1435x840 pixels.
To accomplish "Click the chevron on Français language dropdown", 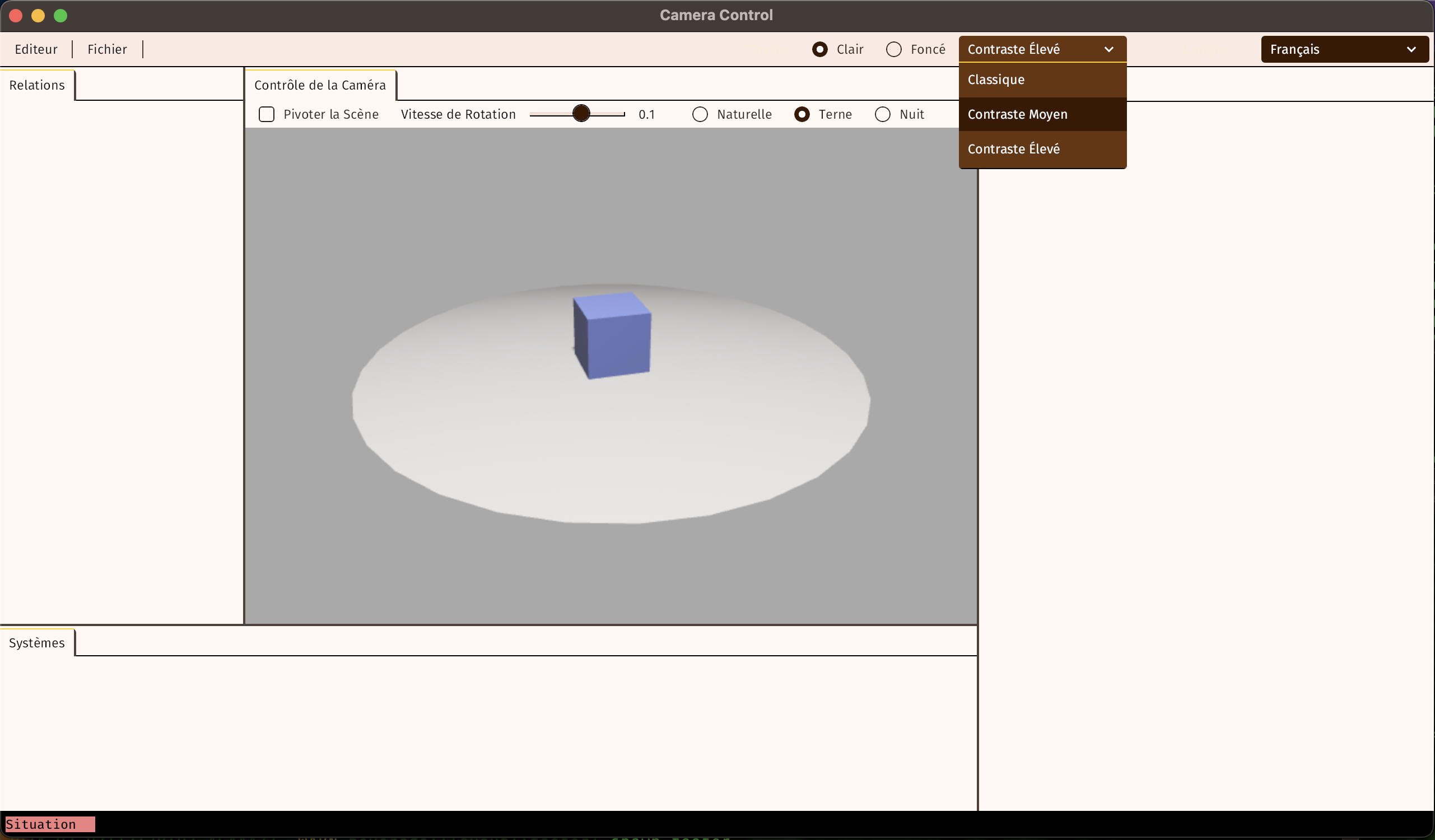I will [x=1410, y=49].
